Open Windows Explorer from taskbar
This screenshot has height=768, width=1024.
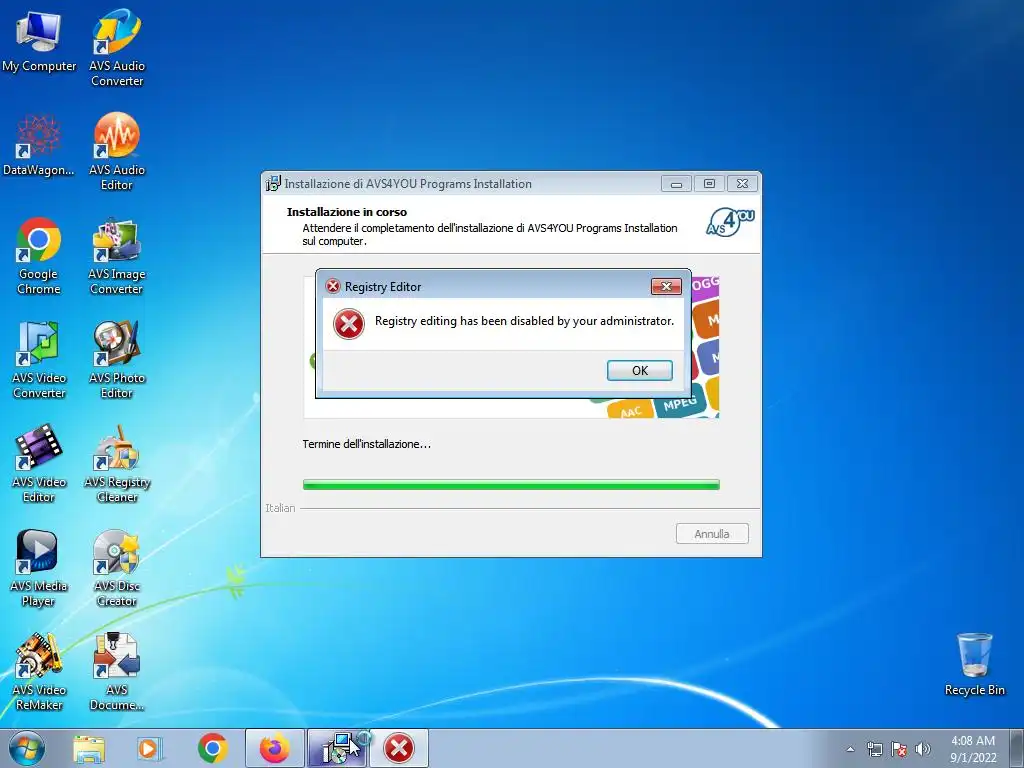tap(89, 748)
